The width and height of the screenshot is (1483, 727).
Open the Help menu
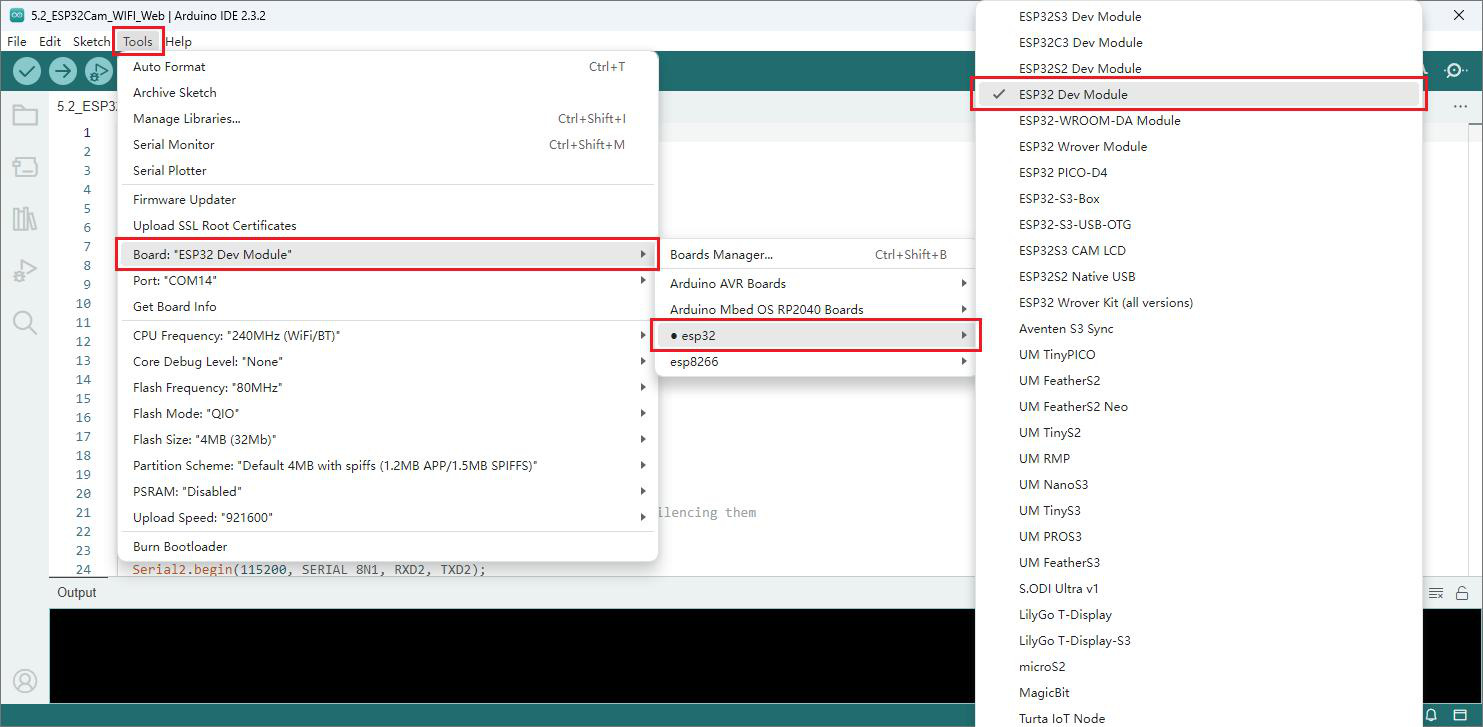click(x=179, y=42)
